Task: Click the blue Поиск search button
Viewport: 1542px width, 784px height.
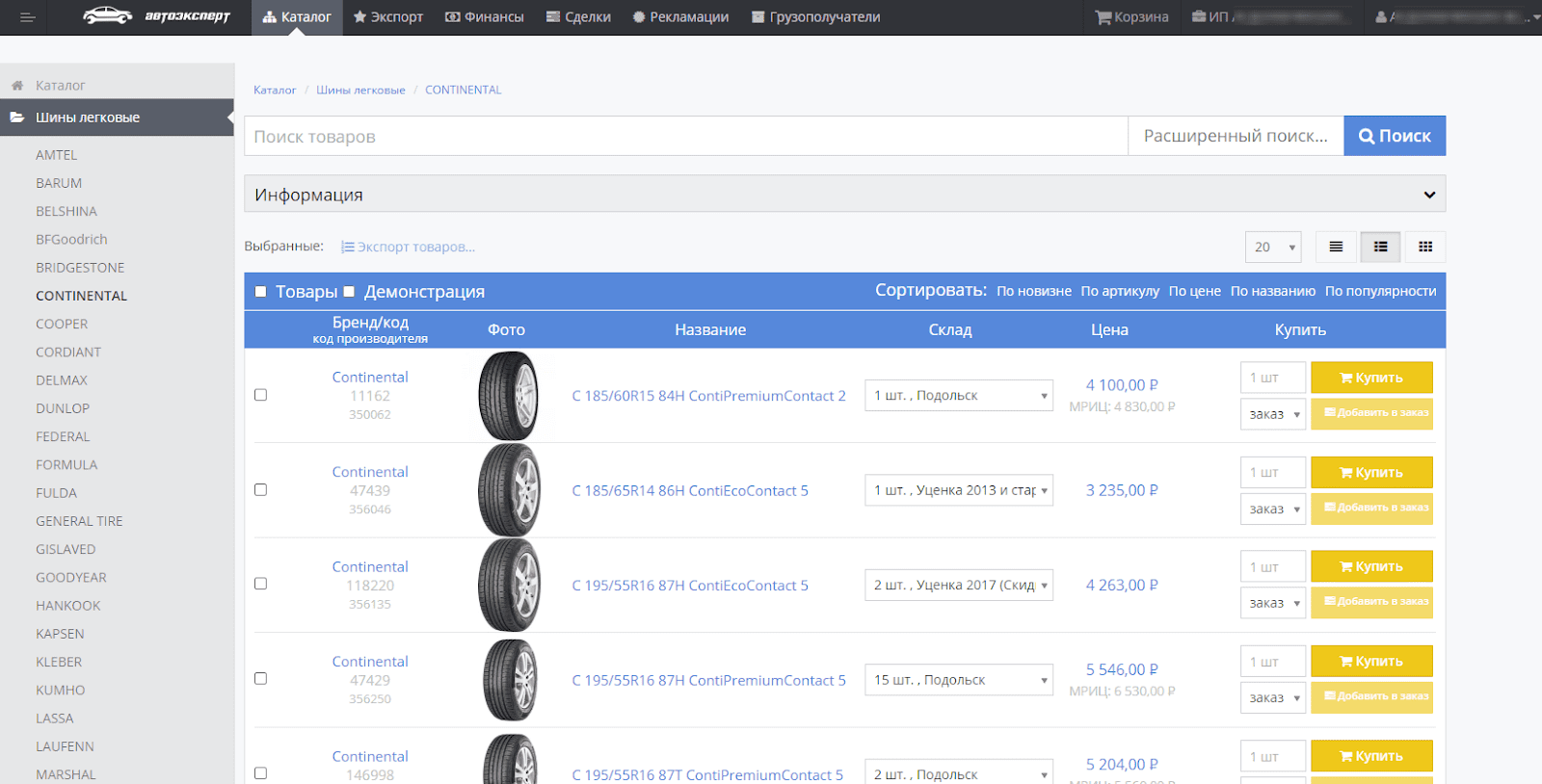Action: tap(1395, 137)
